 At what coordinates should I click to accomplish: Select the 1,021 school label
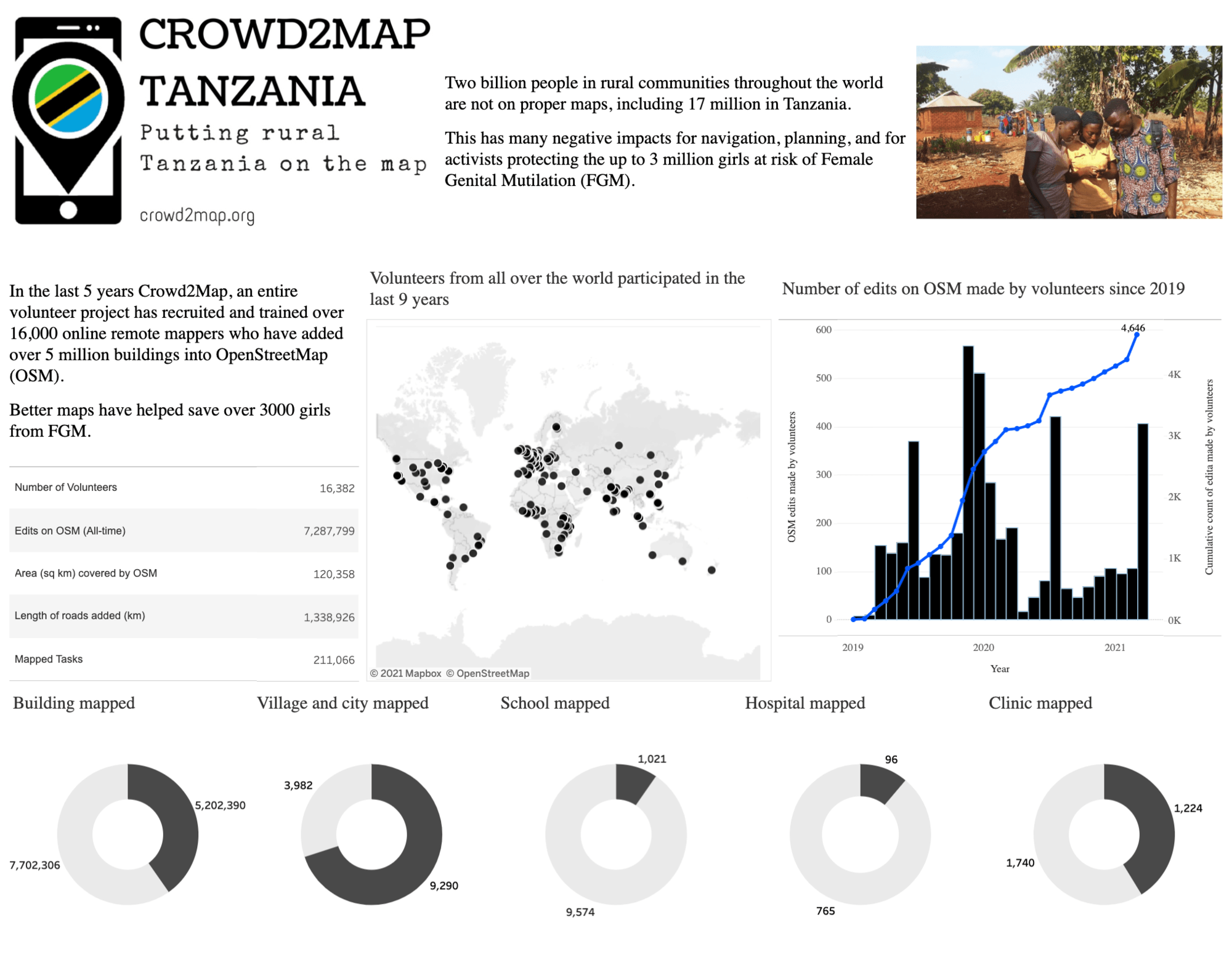652,759
